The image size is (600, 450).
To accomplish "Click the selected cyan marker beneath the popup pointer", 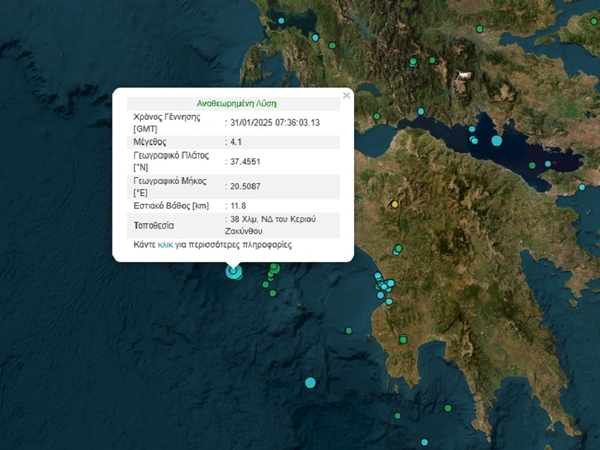I will coord(233,271).
